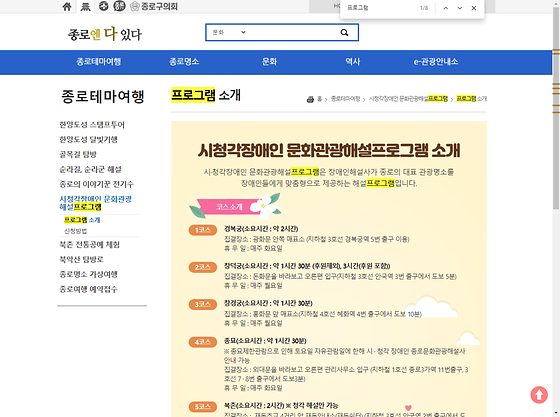The height and width of the screenshot is (417, 560).
Task: Click the 프로그램 소개 page title
Action: pyautogui.click(x=206, y=95)
